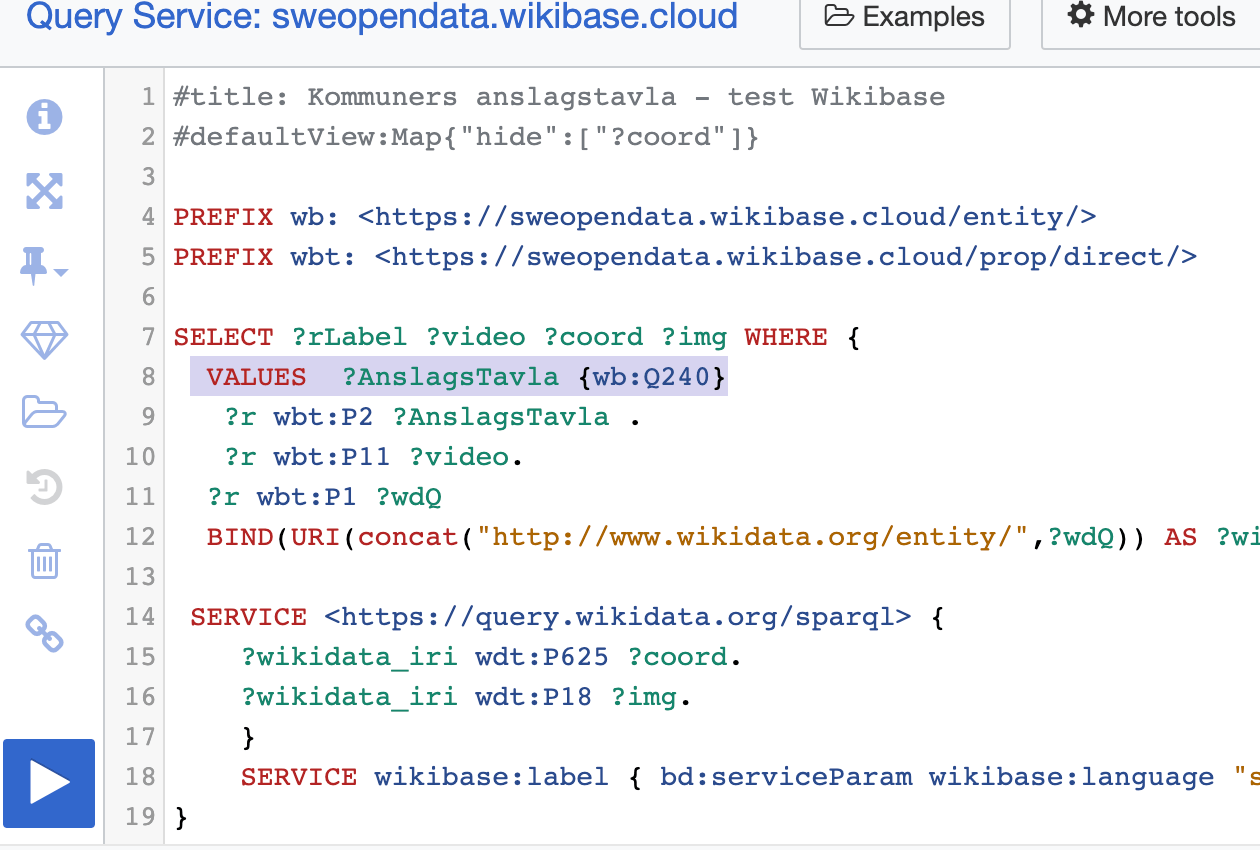Toggle fullscreen editor with the arrows icon

pyautogui.click(x=44, y=191)
